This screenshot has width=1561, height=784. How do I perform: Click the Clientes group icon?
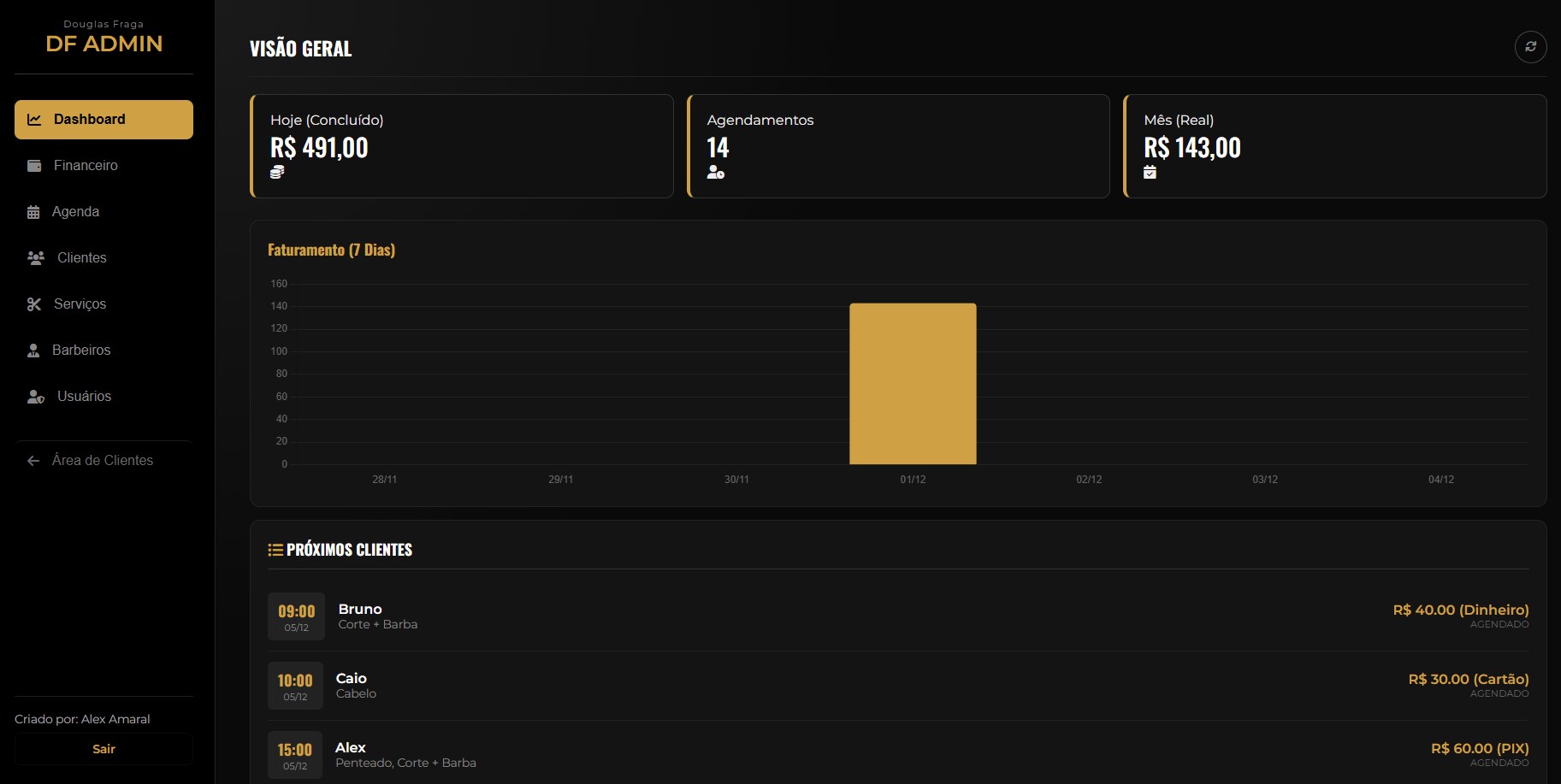tap(36, 258)
